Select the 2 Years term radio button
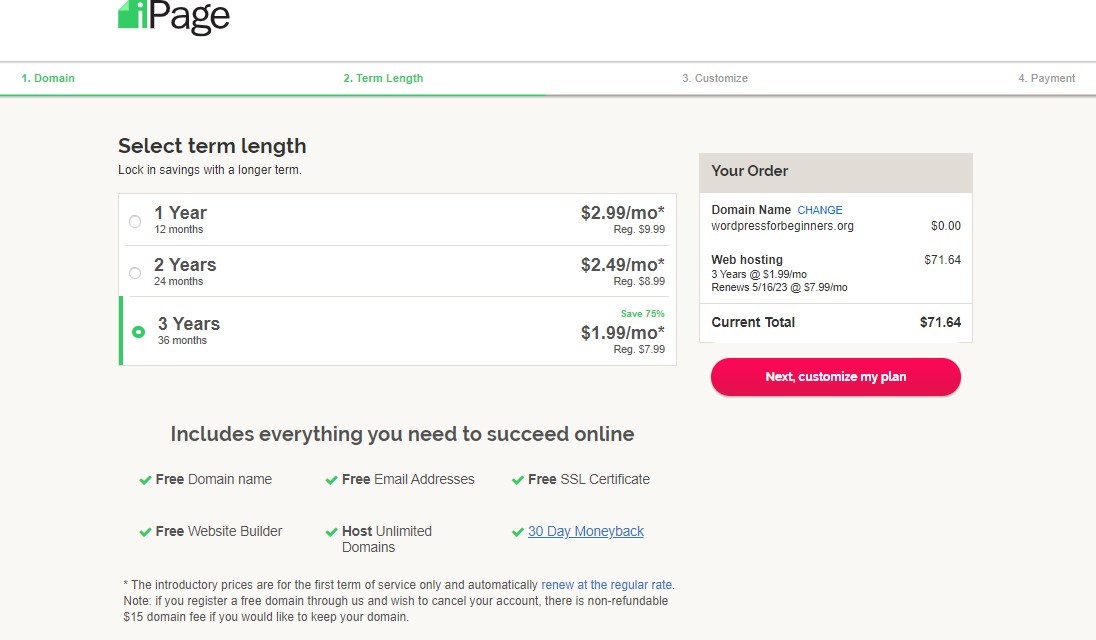Image resolution: width=1096 pixels, height=640 pixels. [135, 272]
